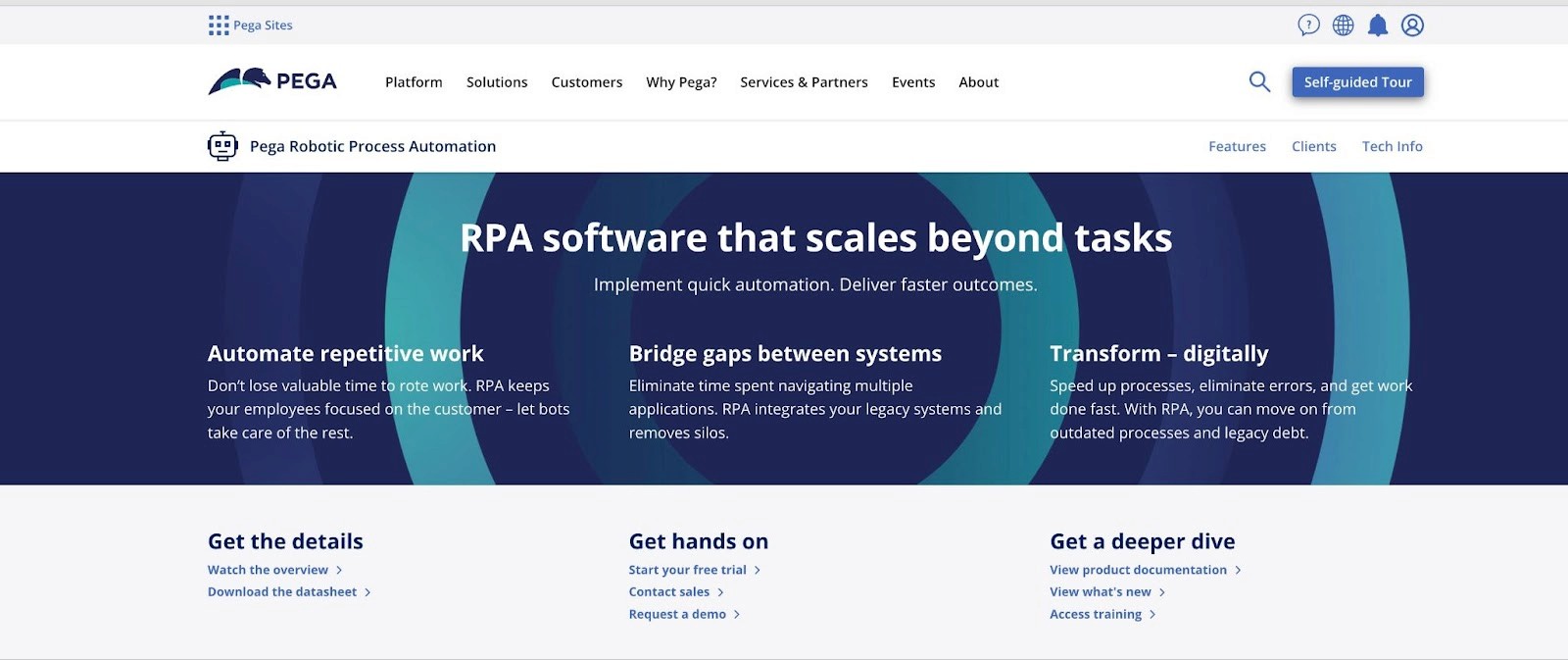The height and width of the screenshot is (660, 1568).
Task: Click the arrow after Access training
Action: (1152, 615)
